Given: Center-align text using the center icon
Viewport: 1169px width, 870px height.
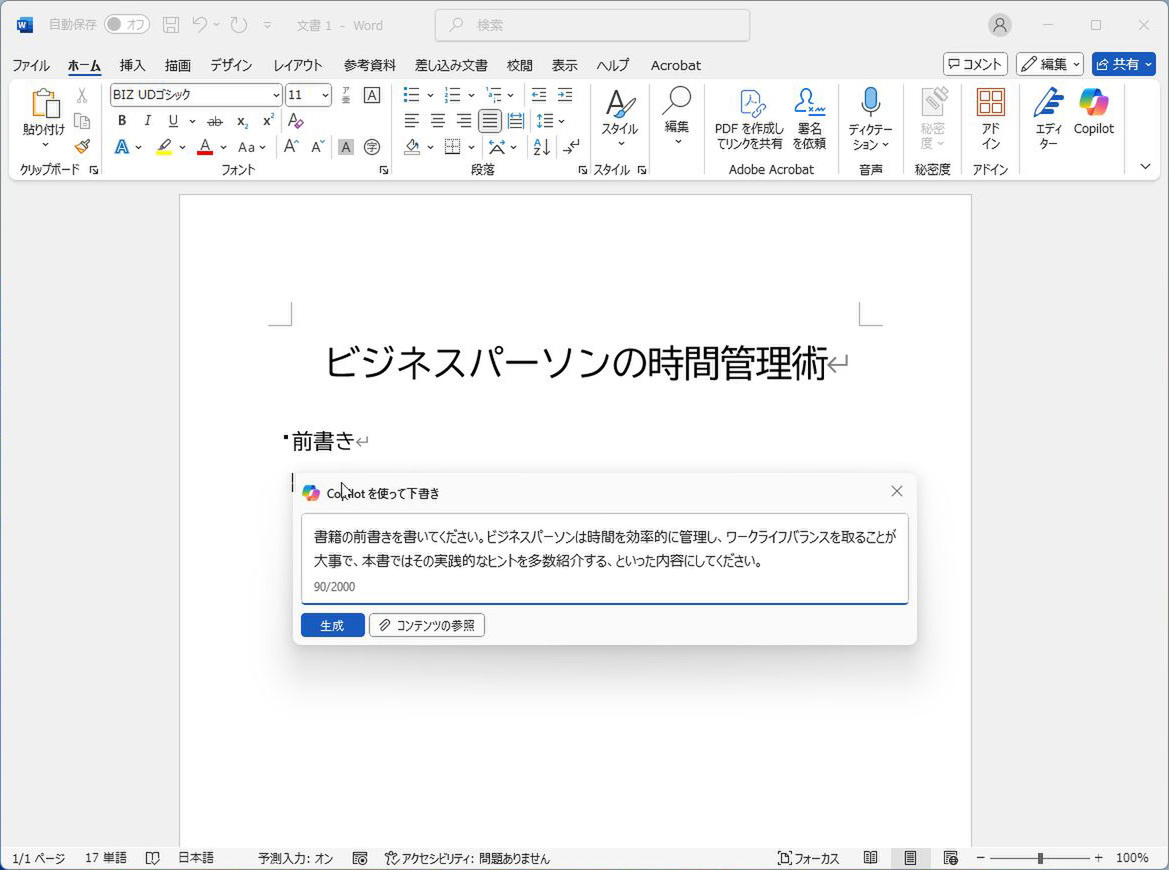Looking at the screenshot, I should 438,121.
